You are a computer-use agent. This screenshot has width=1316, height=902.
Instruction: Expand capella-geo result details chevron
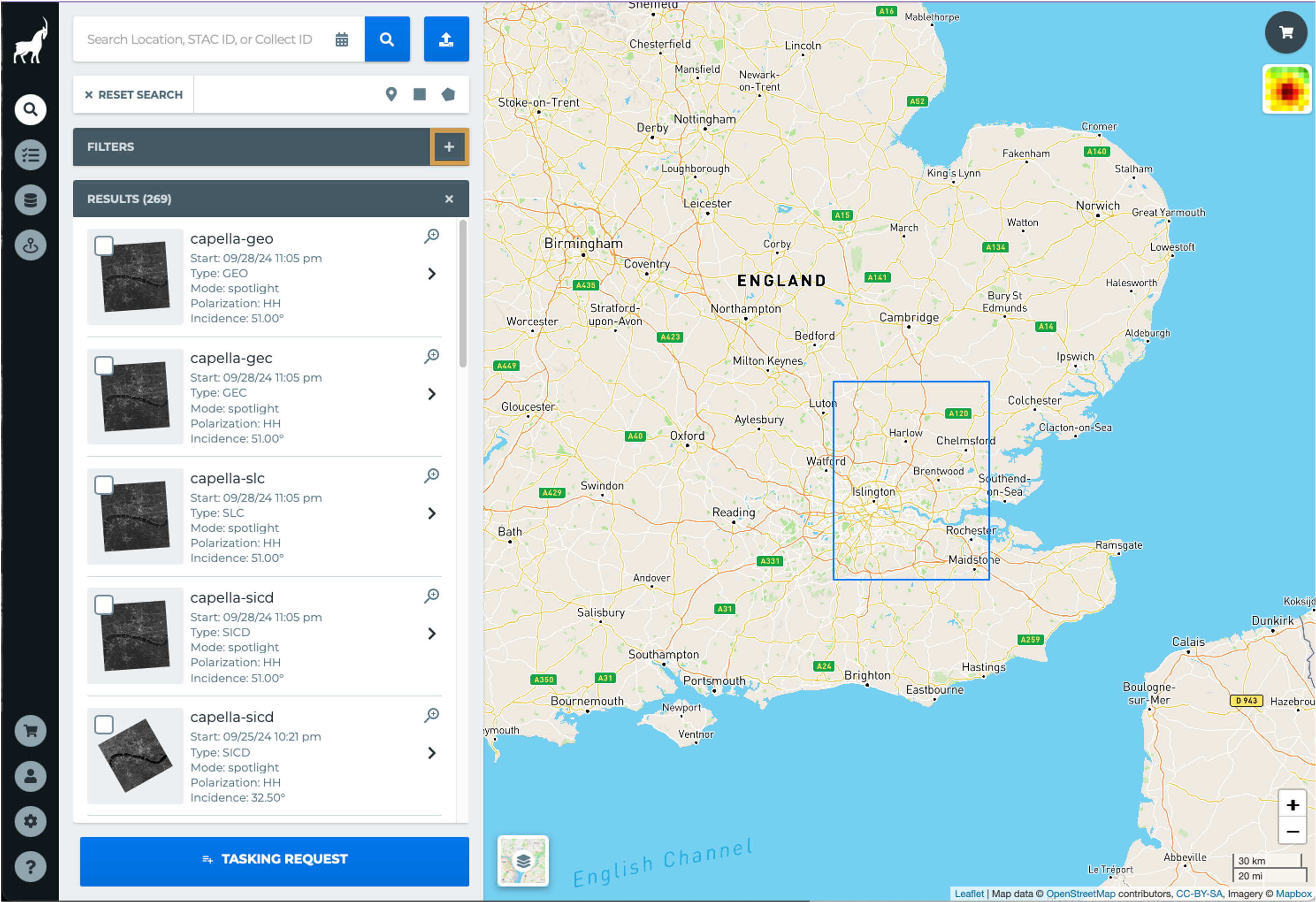coord(432,274)
